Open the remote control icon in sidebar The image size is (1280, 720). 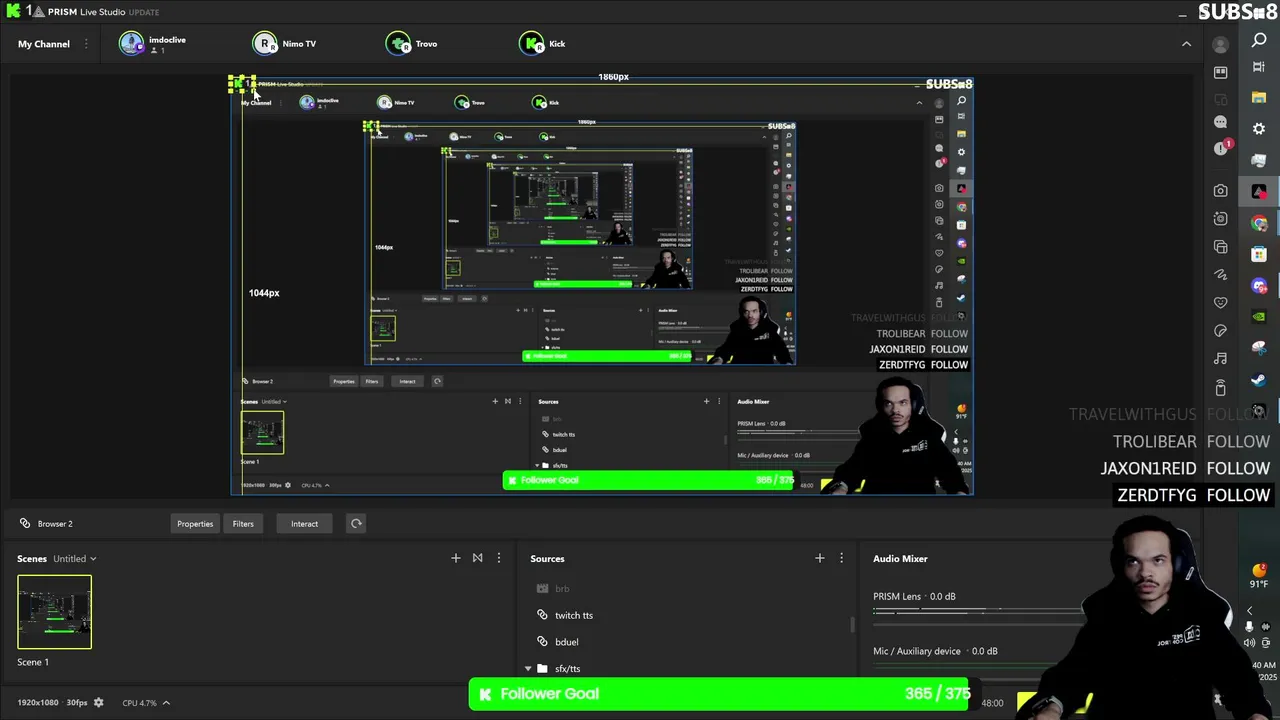(1220, 387)
